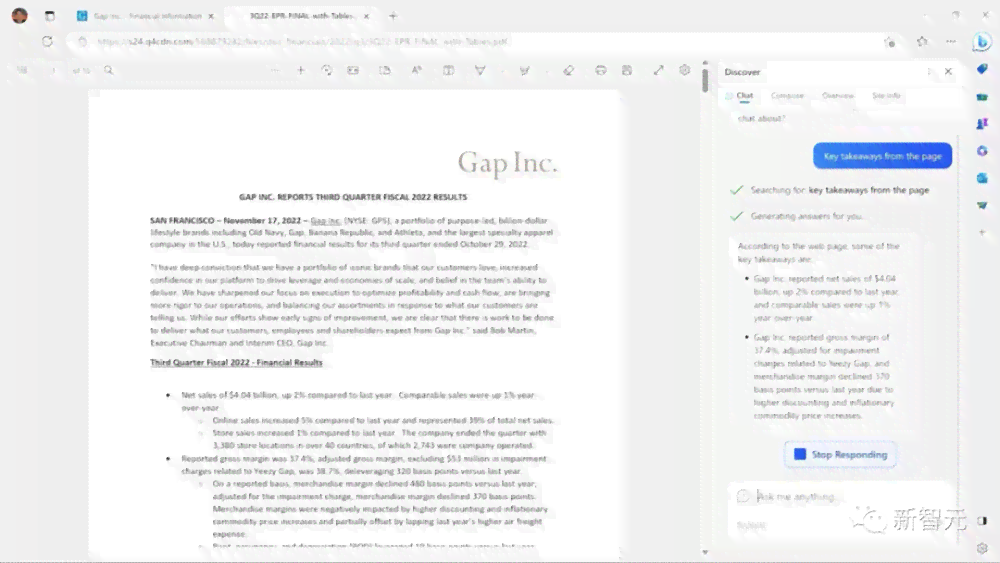
Task: Save the PDF document
Action: pyautogui.click(x=627, y=70)
